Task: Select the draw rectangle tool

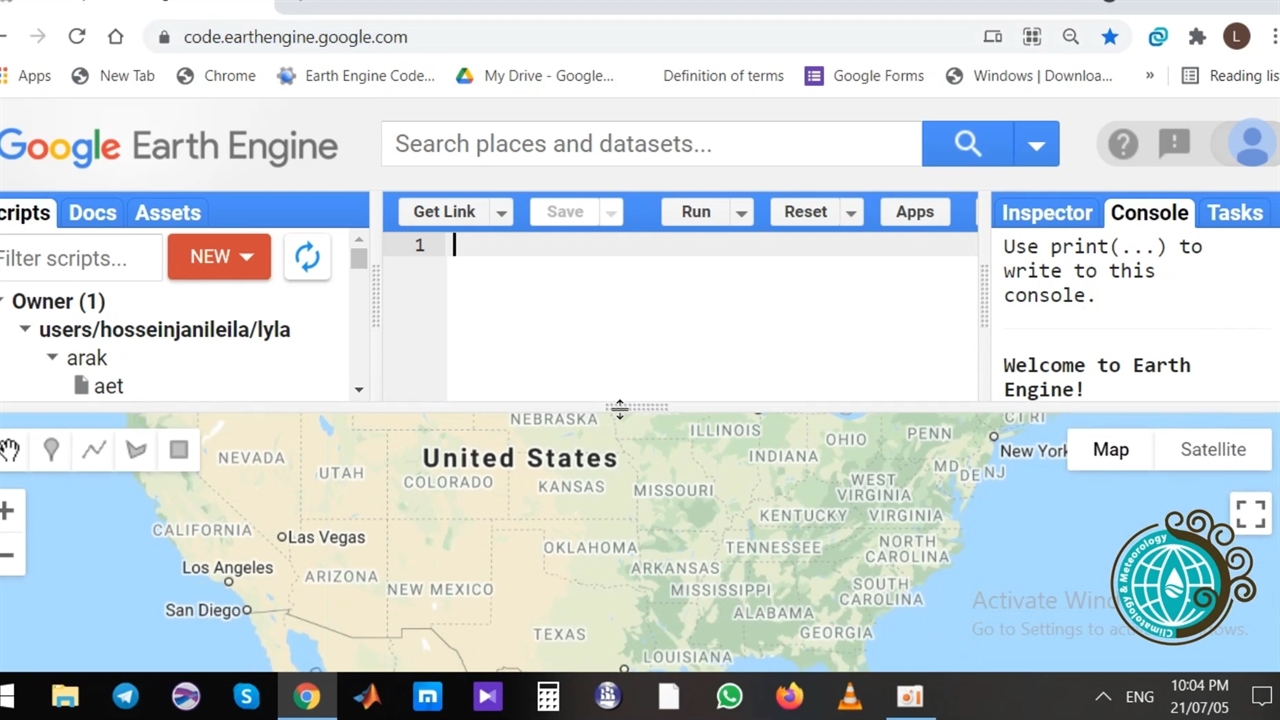Action: [179, 450]
